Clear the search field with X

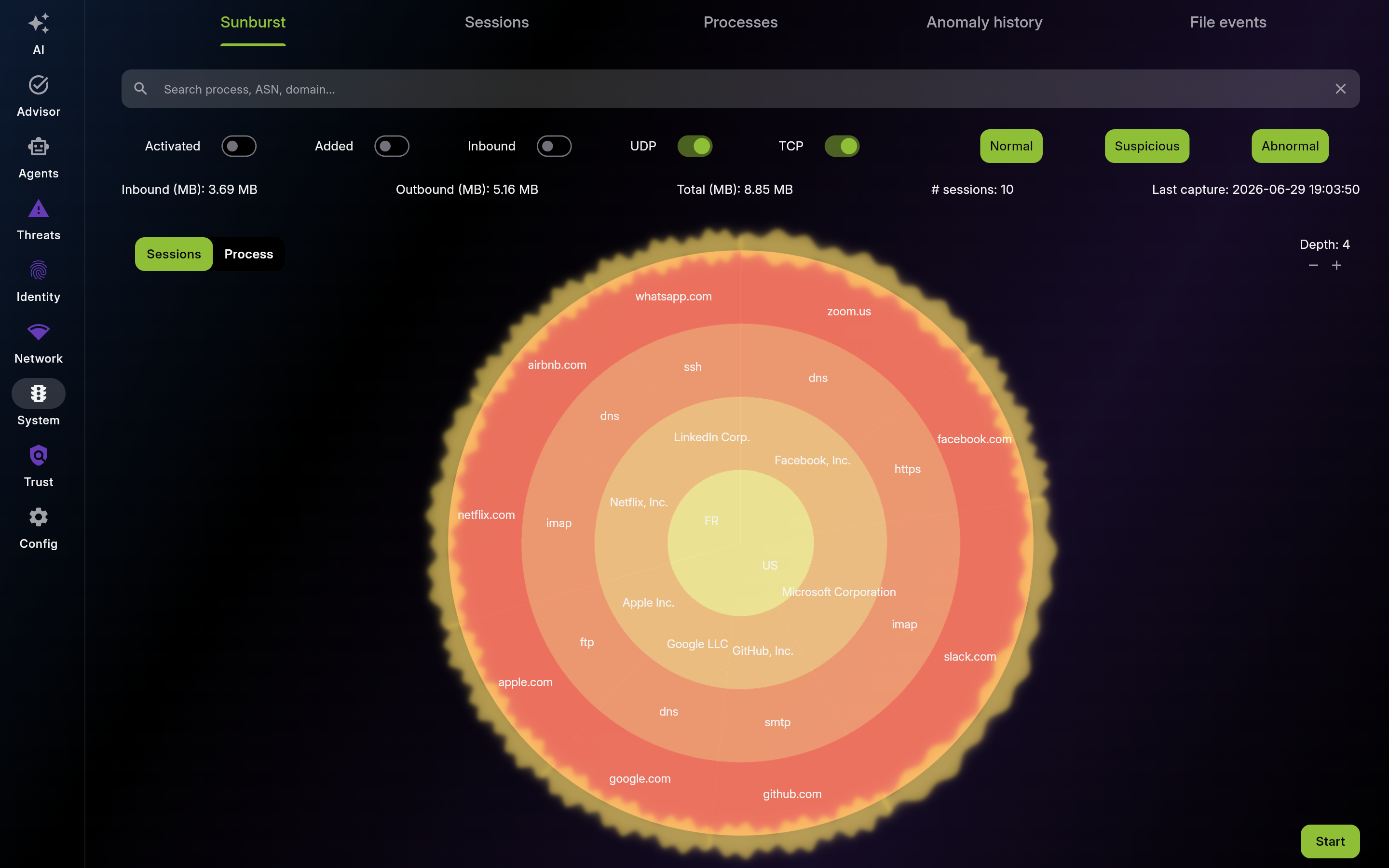1340,89
